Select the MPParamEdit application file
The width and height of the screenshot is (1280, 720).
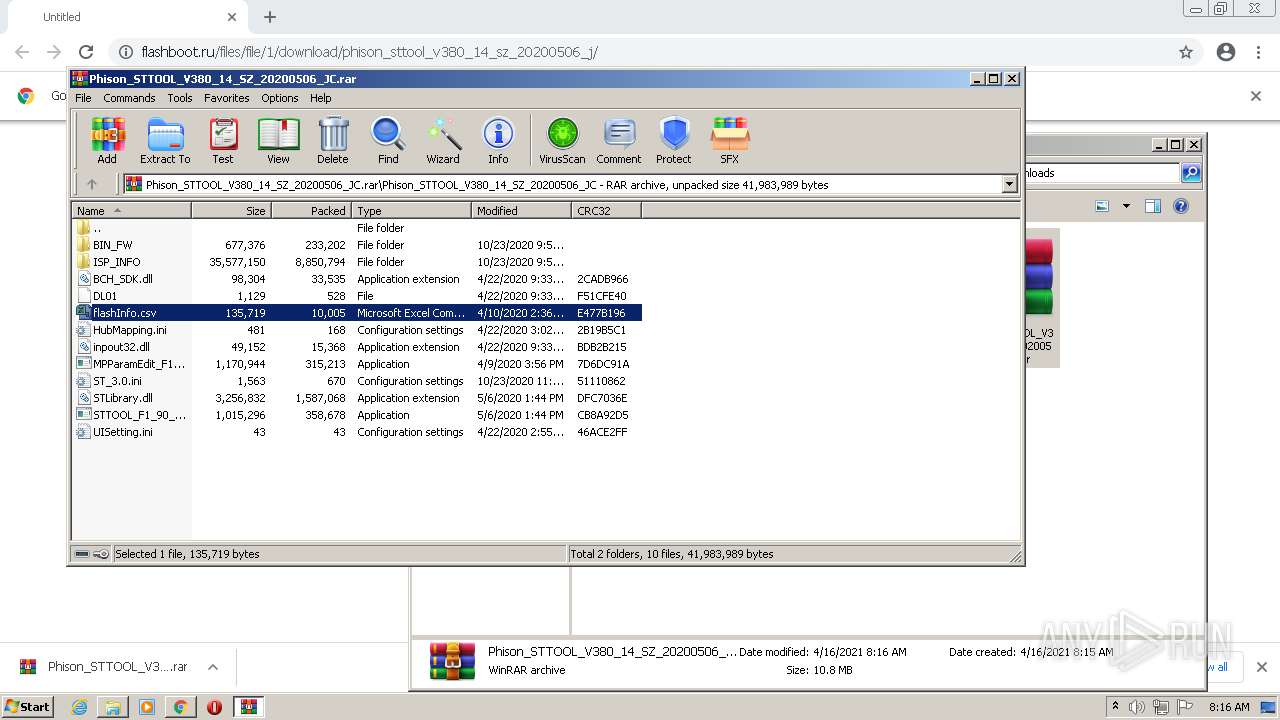point(357,364)
